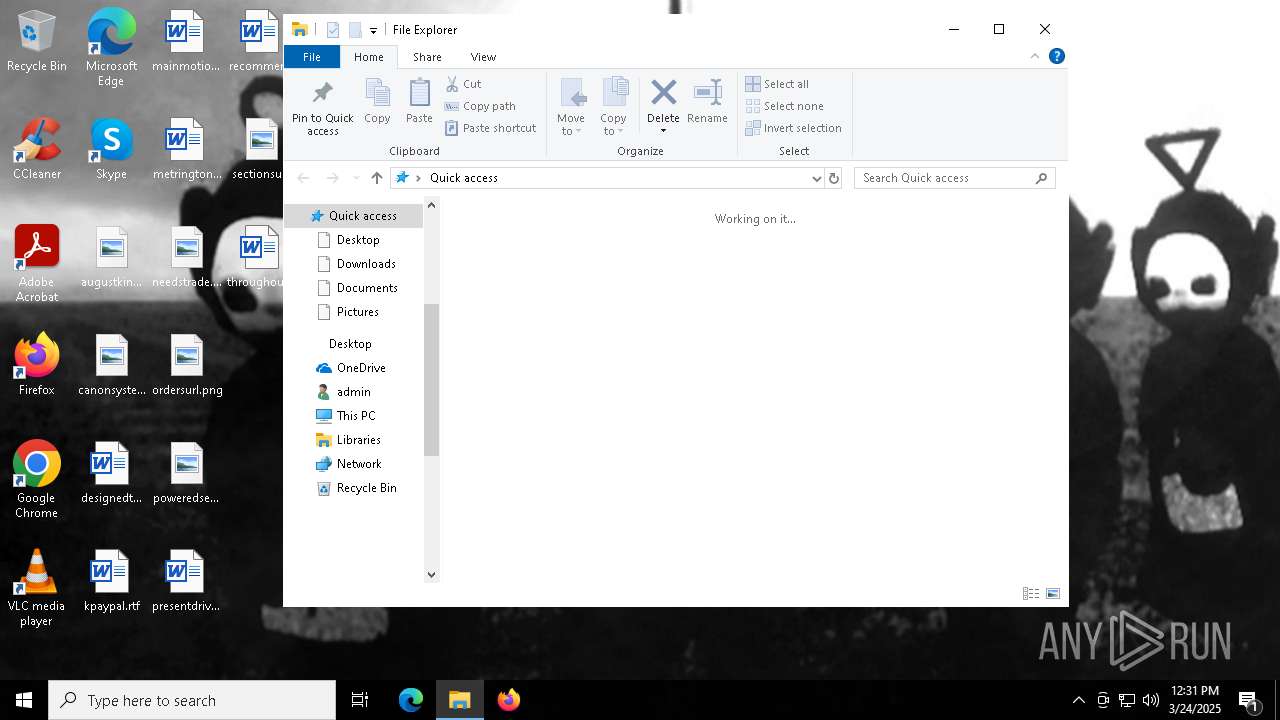The height and width of the screenshot is (720, 1280).
Task: Click Copy path in ribbon
Action: pyautogui.click(x=480, y=106)
